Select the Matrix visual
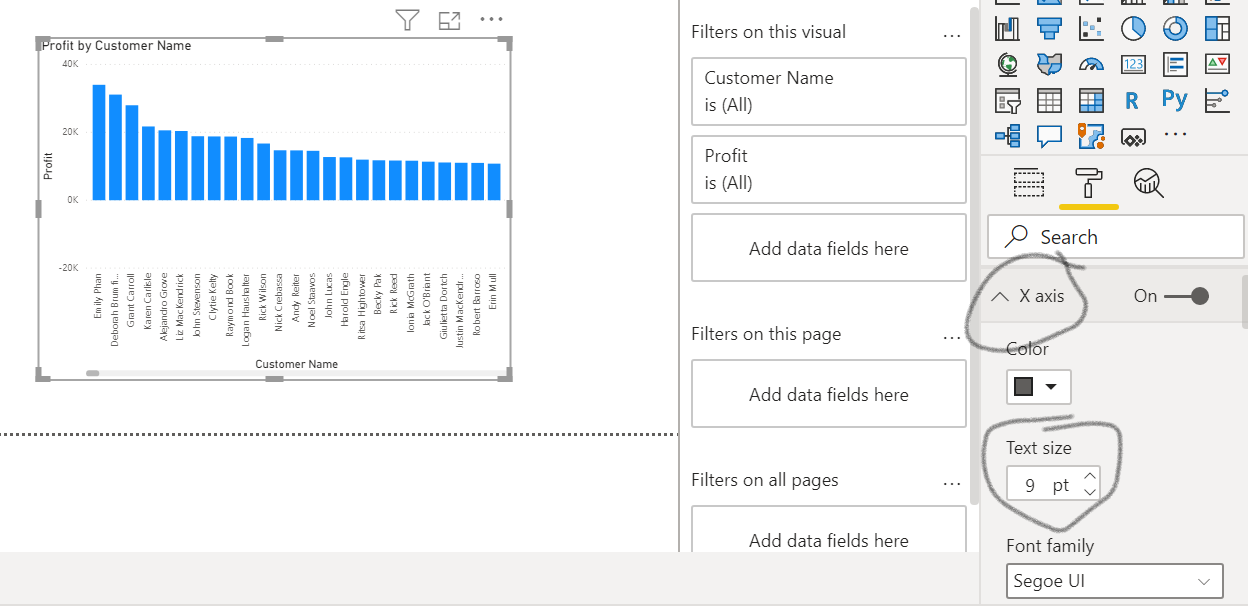1248x606 pixels. coord(1091,100)
